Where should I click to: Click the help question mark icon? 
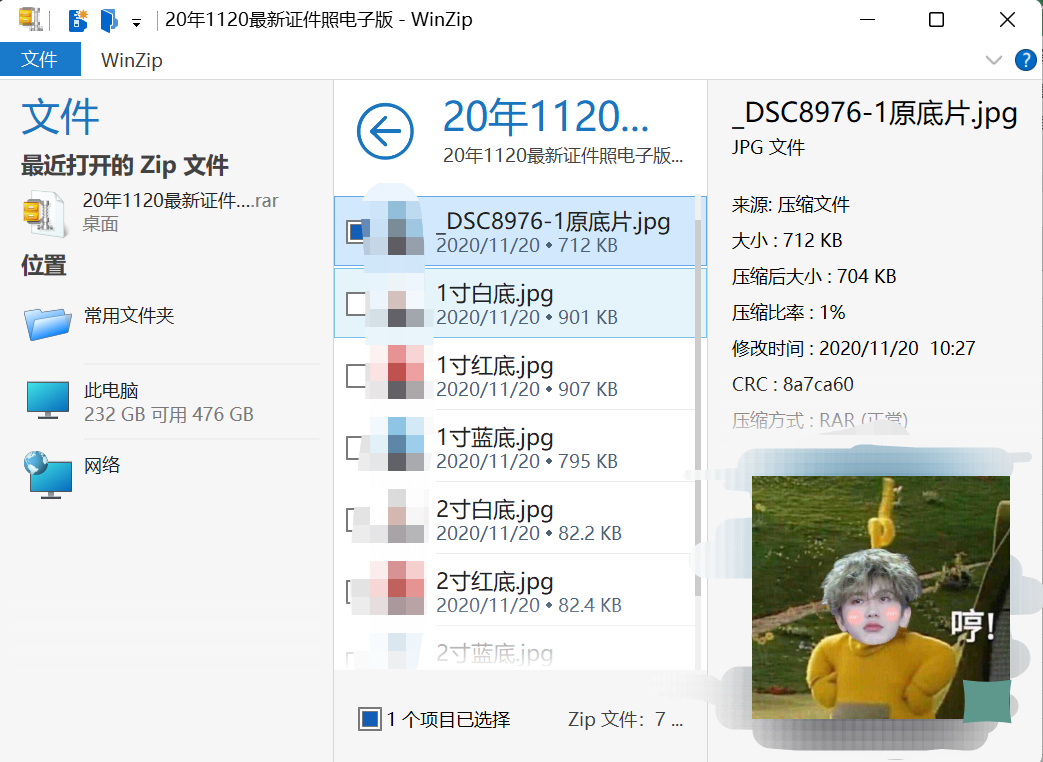click(1026, 59)
